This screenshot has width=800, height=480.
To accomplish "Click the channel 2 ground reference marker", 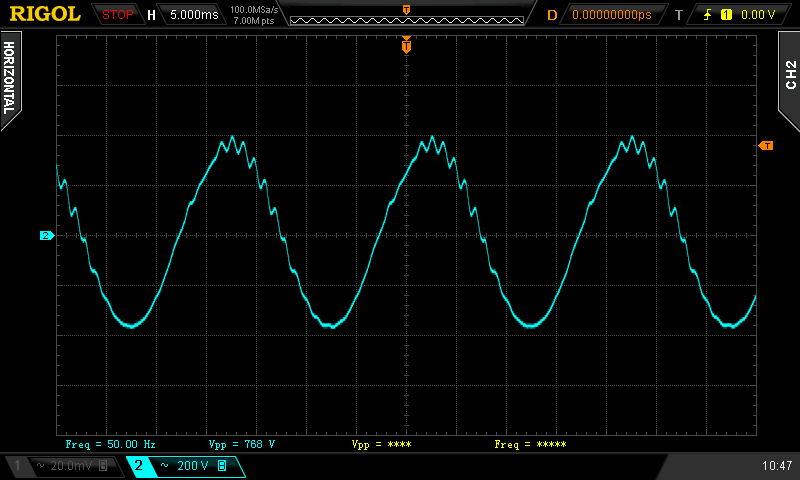I will pos(46,236).
